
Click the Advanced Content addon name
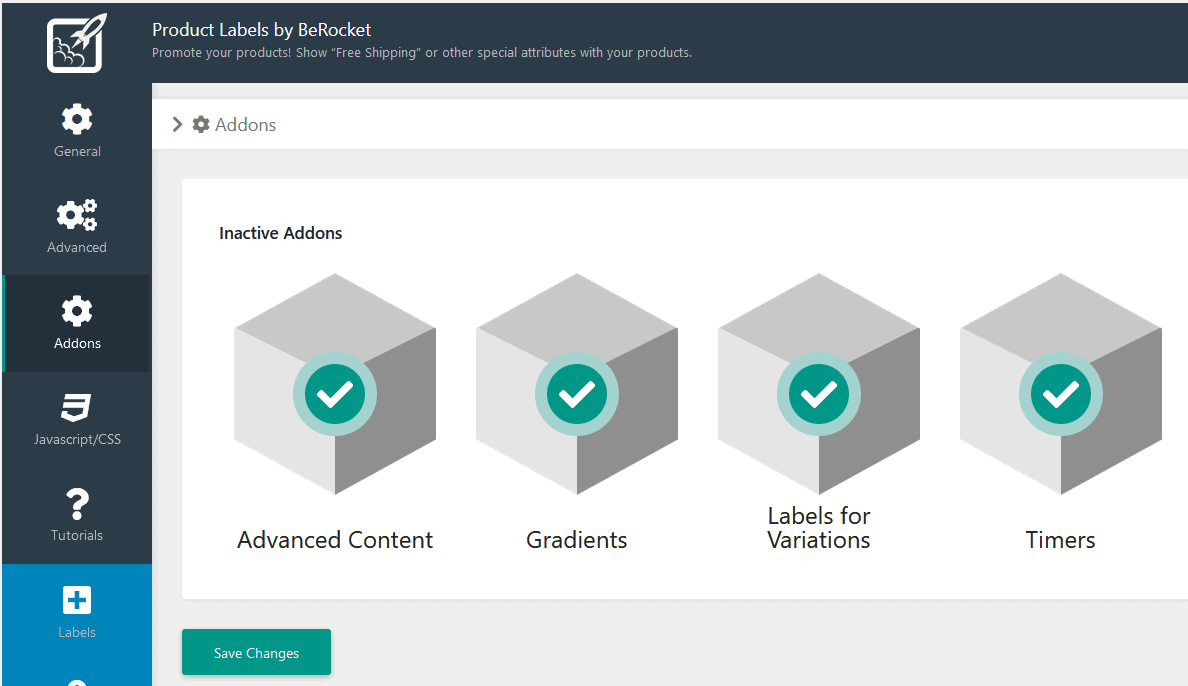pyautogui.click(x=335, y=540)
